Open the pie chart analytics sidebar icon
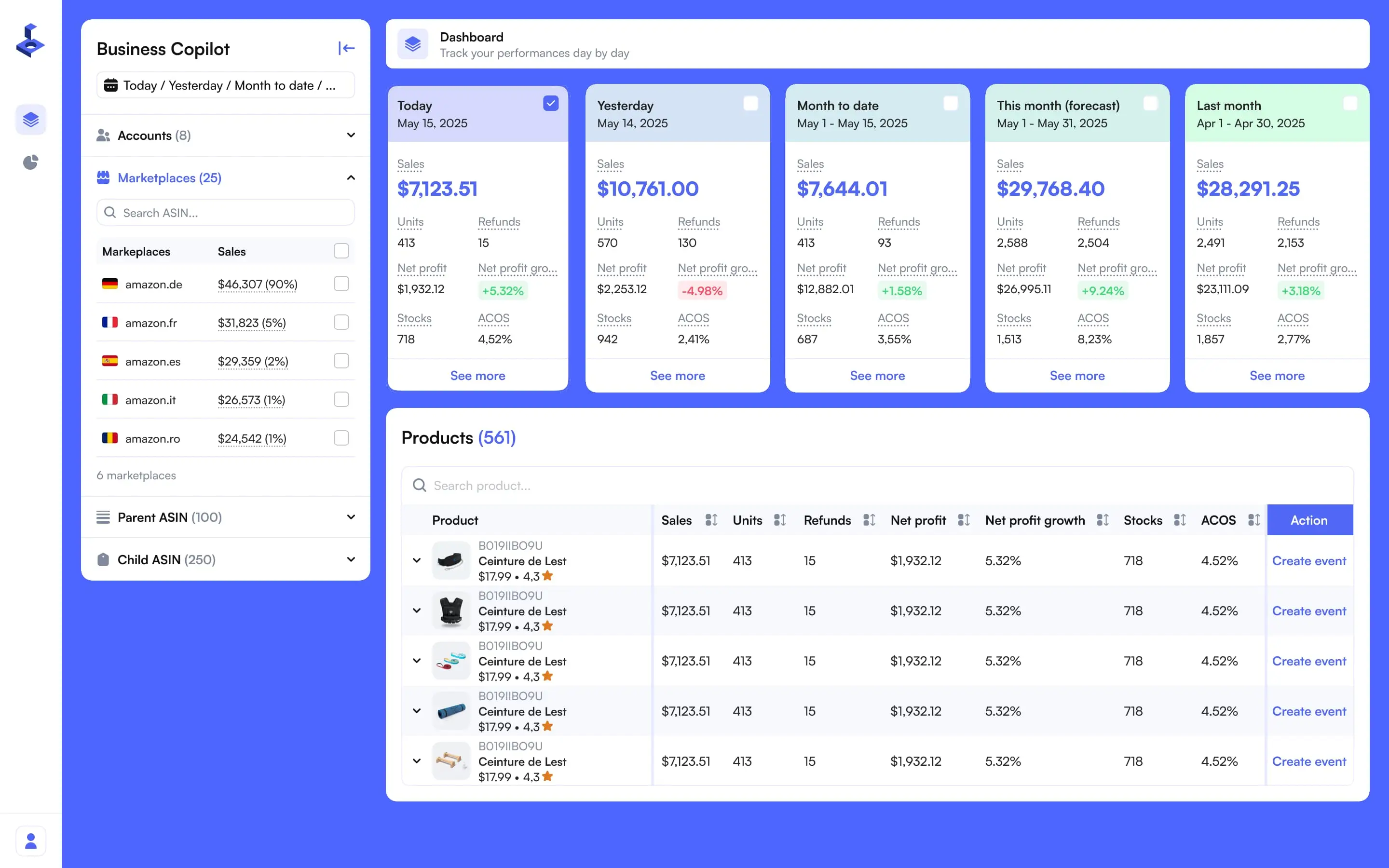1389x868 pixels. click(x=30, y=163)
